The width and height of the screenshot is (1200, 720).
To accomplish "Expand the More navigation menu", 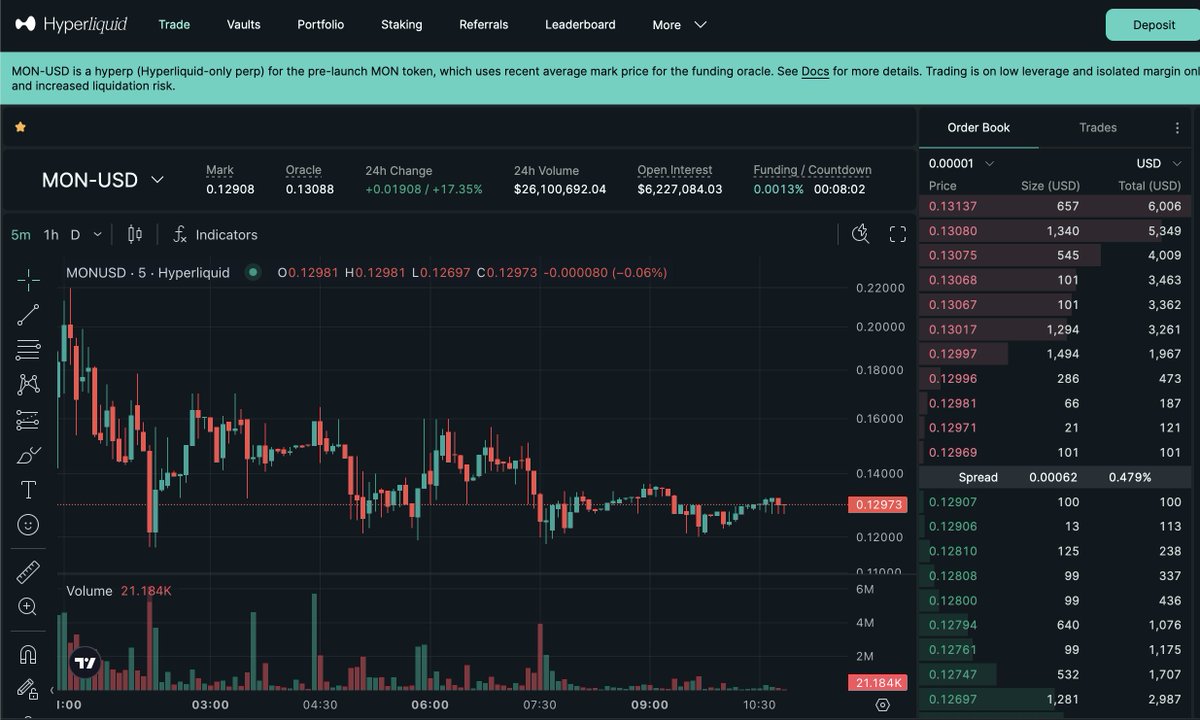I will [679, 25].
